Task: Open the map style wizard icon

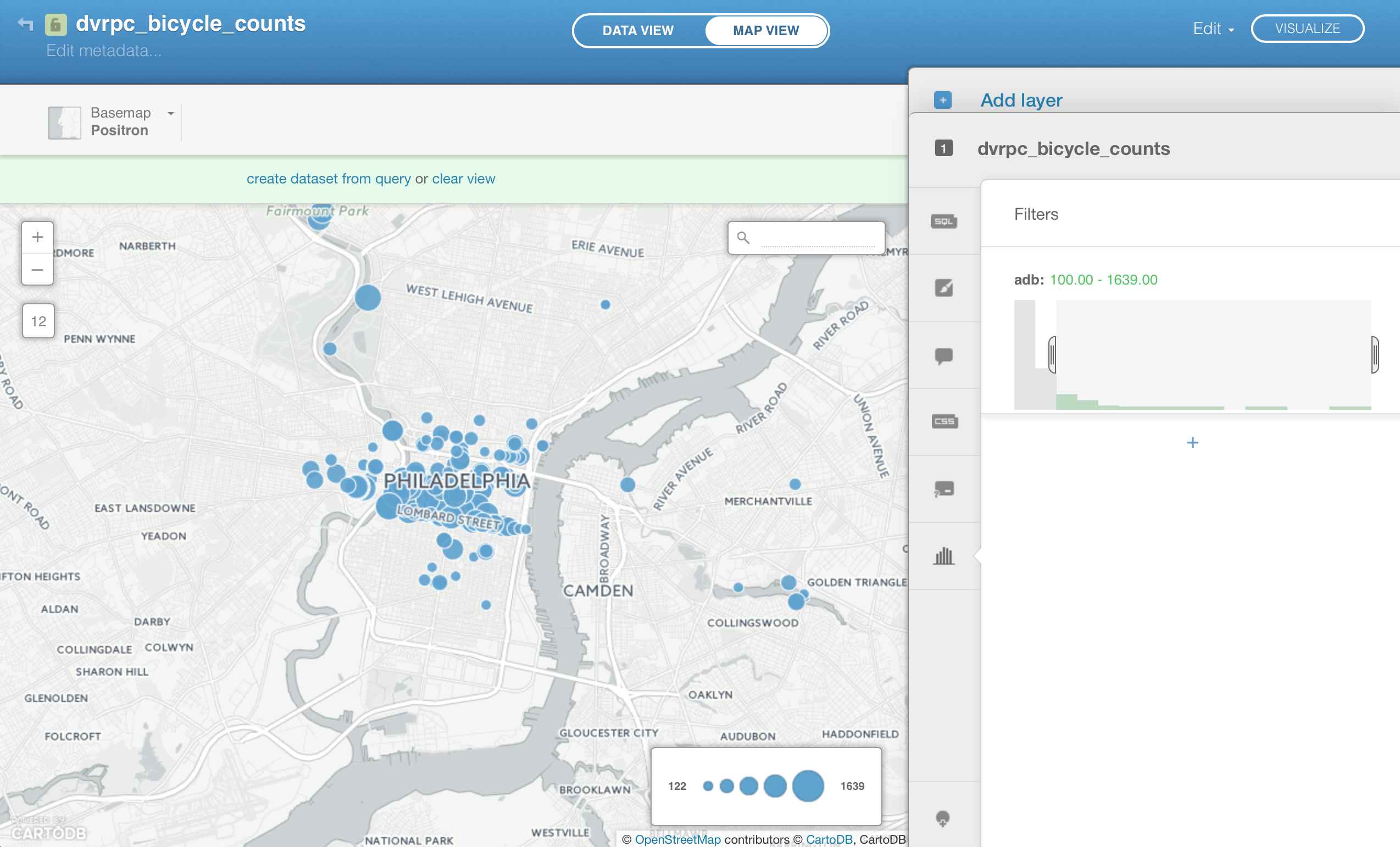Action: point(943,288)
